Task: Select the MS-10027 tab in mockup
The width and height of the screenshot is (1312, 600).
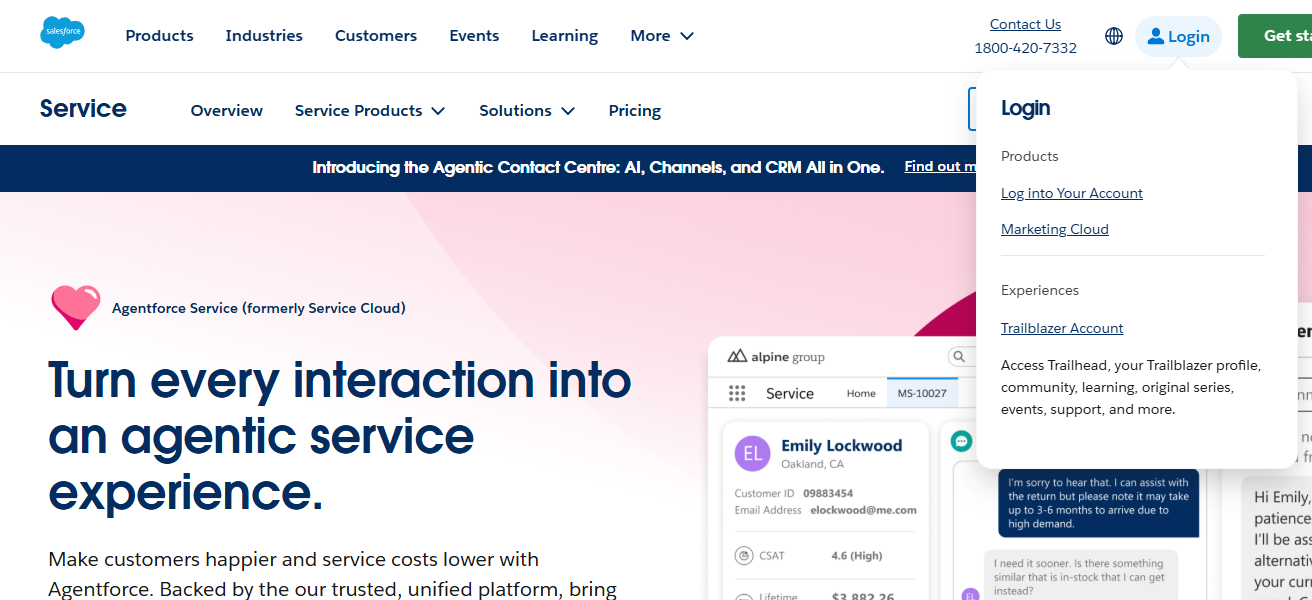Action: (922, 393)
